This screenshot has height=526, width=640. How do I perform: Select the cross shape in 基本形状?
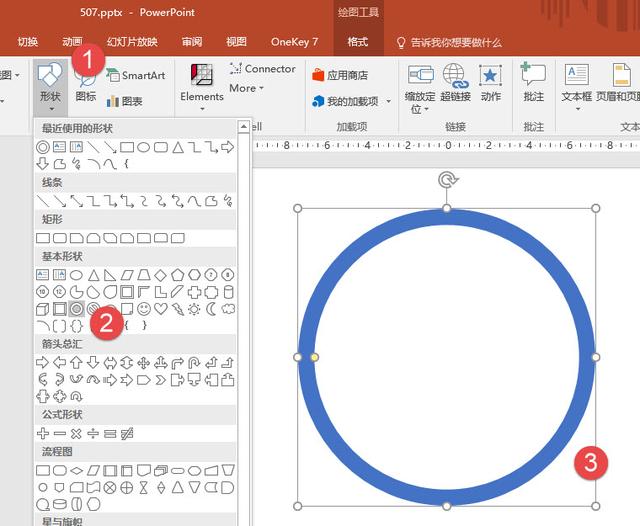(x=194, y=292)
